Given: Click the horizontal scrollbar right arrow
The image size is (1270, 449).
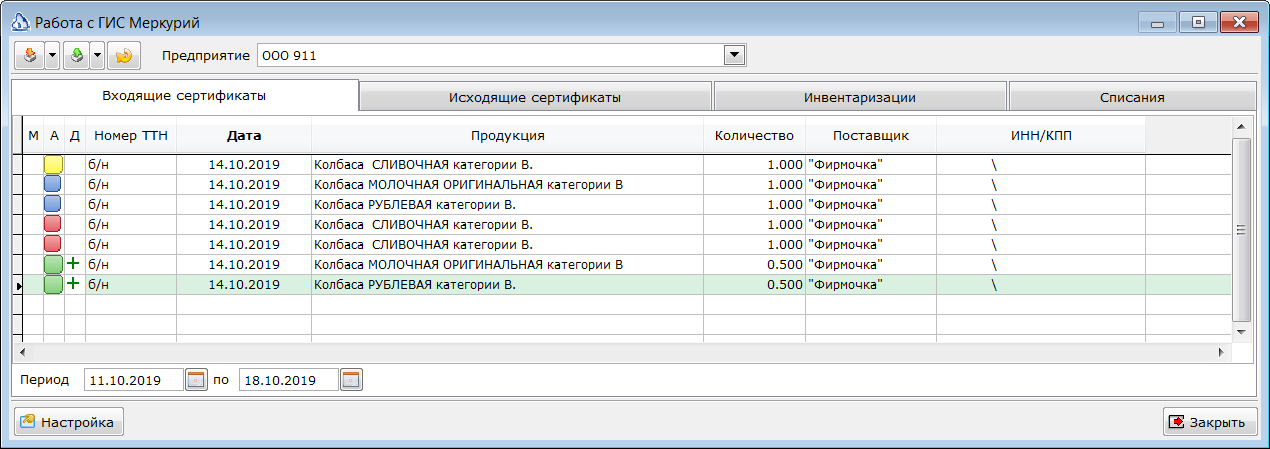Looking at the screenshot, I should coord(1221,352).
